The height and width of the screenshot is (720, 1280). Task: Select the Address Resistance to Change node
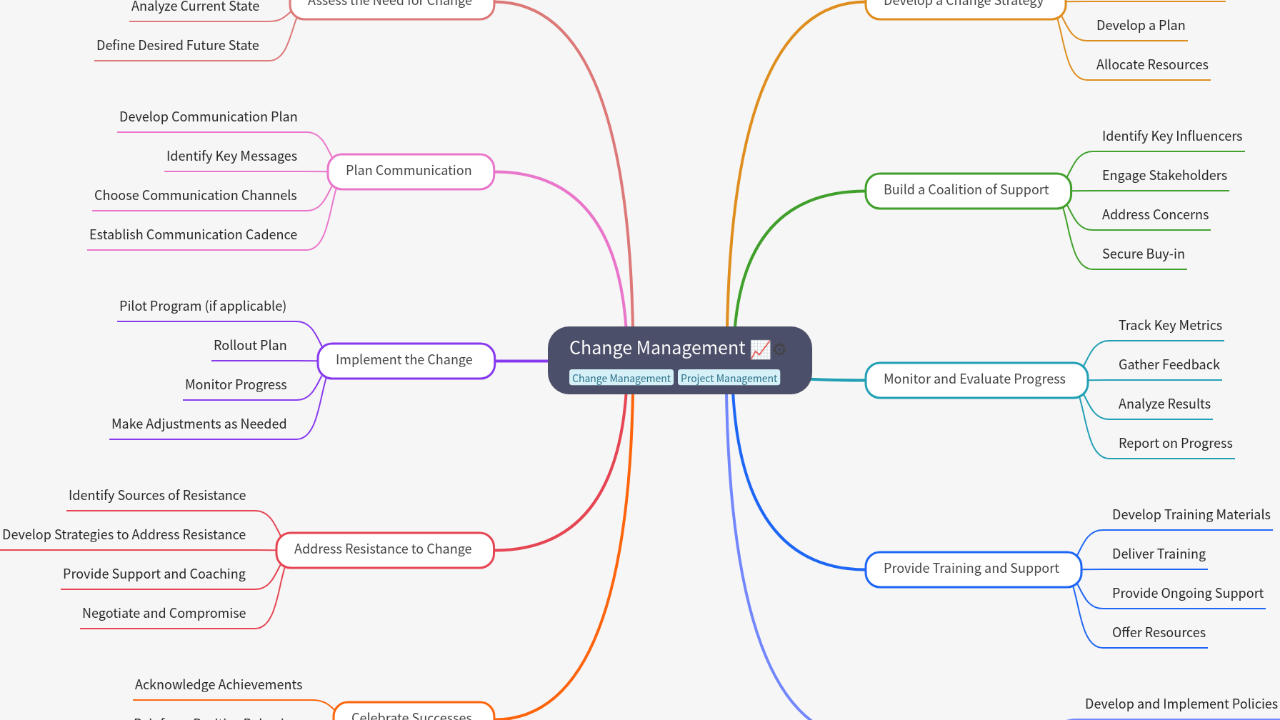[x=383, y=549]
